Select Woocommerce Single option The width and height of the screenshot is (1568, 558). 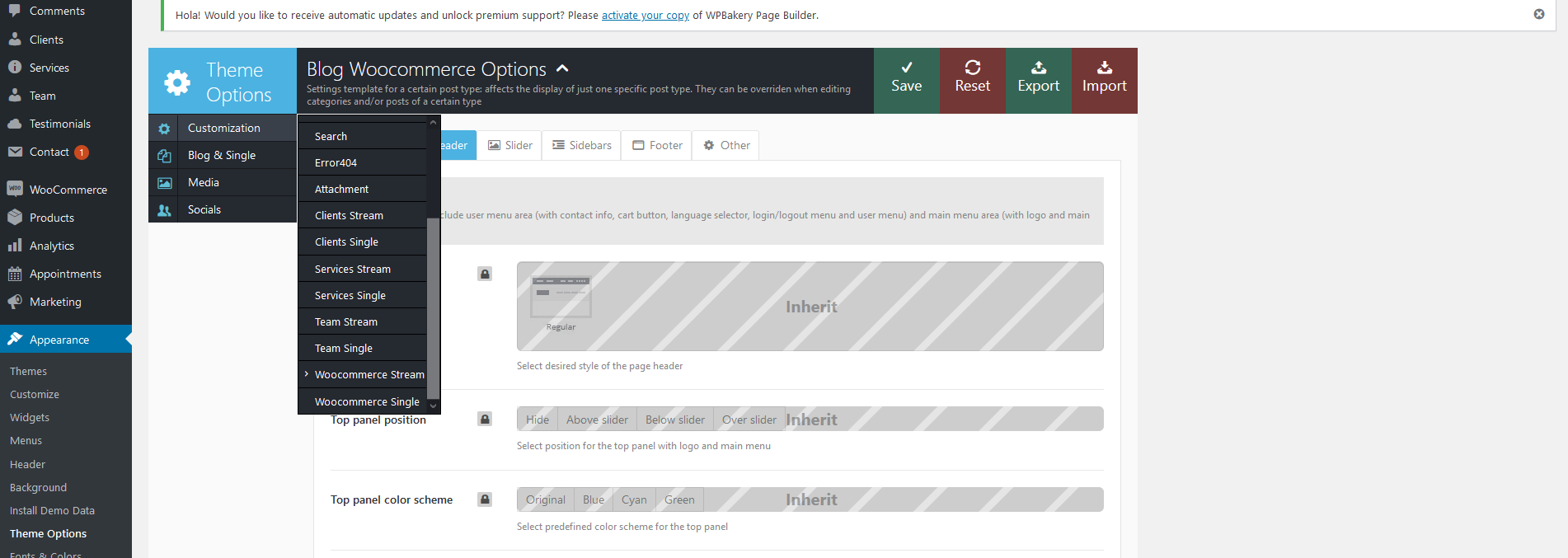click(363, 401)
